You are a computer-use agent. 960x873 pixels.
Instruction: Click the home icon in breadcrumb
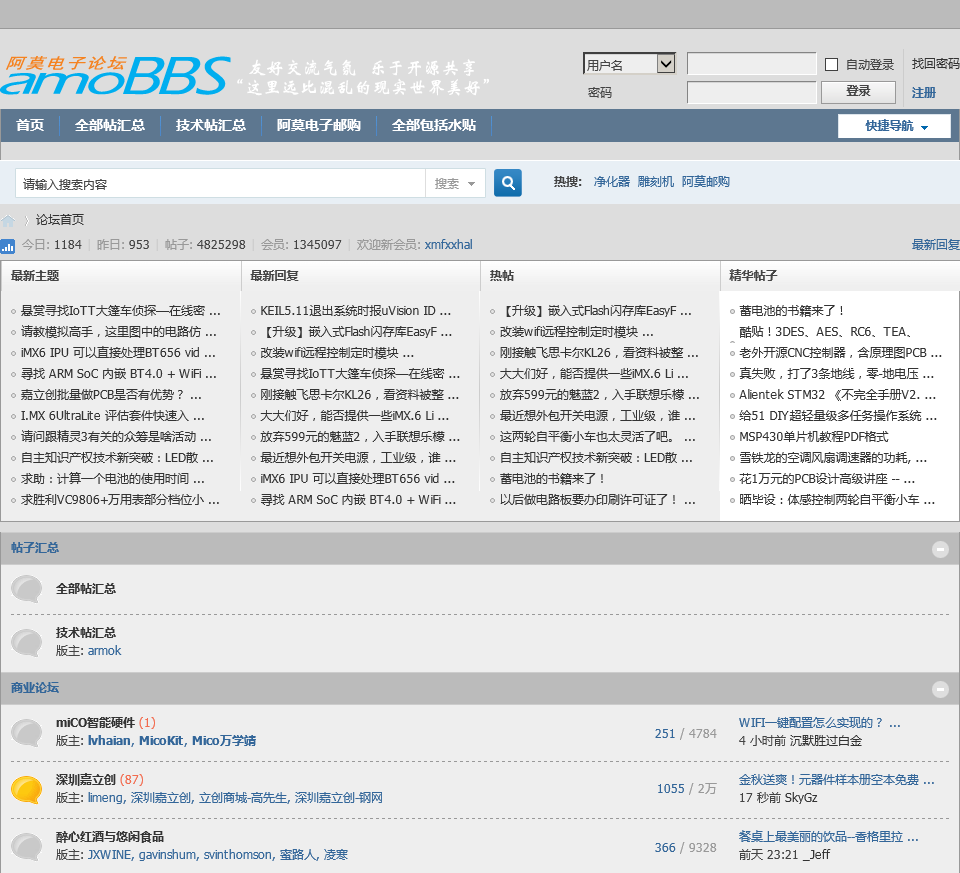click(8, 220)
